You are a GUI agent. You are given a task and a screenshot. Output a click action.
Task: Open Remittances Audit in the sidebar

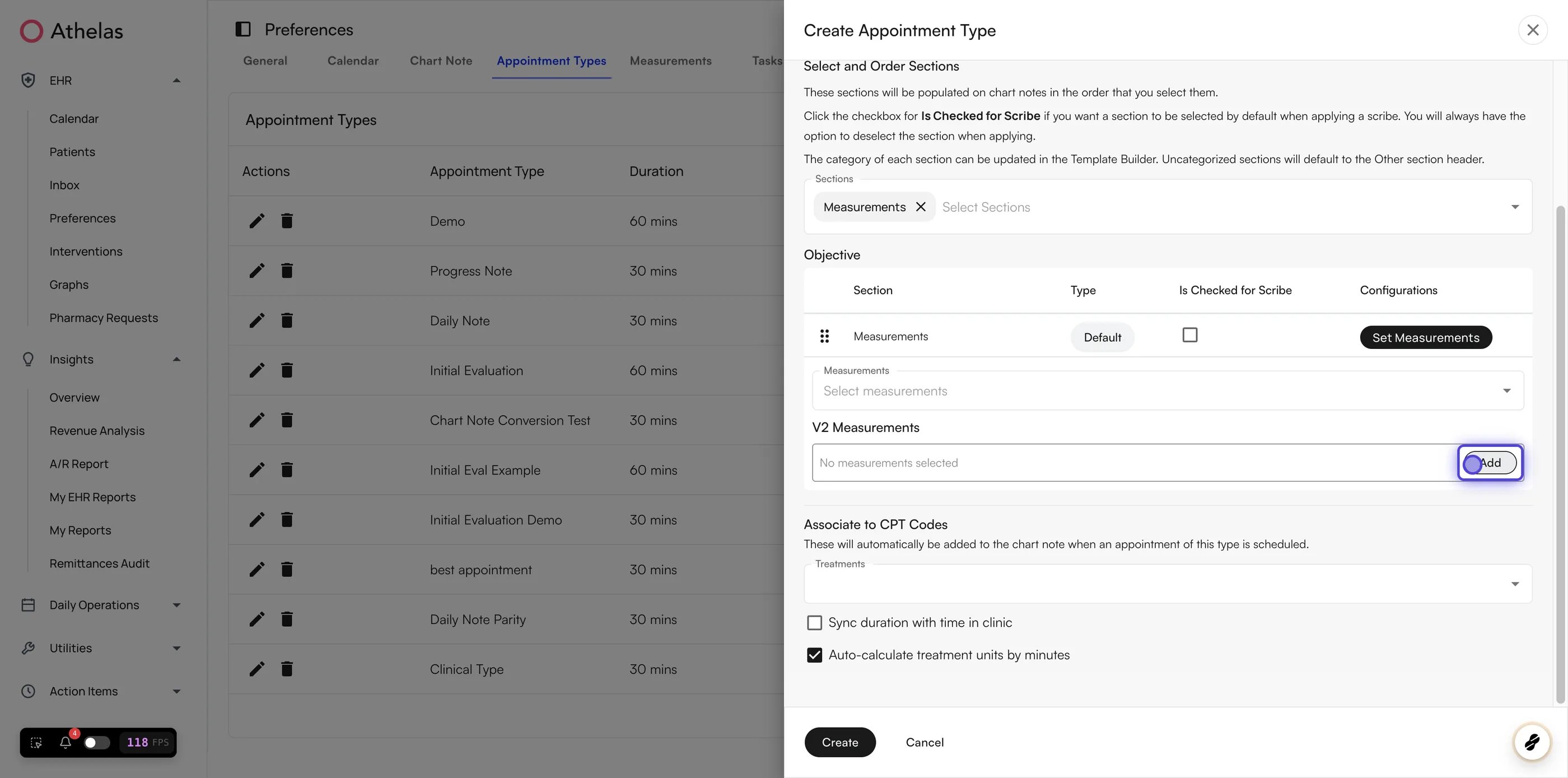pyautogui.click(x=99, y=563)
